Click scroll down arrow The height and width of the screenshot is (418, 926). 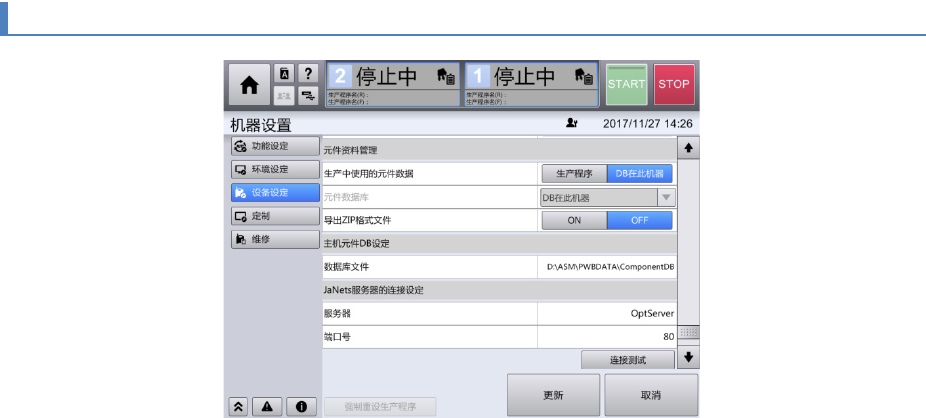pyautogui.click(x=688, y=357)
